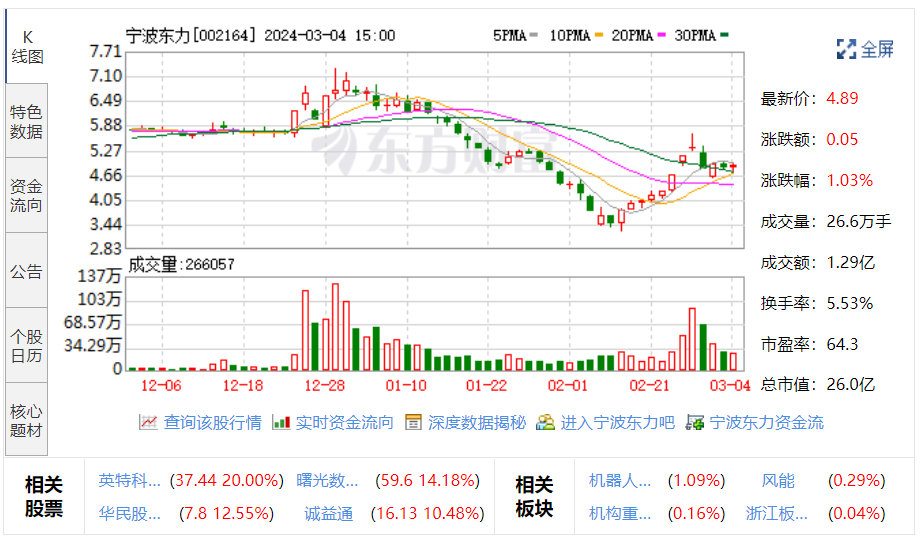Click the 01-22 date axis label
Image resolution: width=920 pixels, height=539 pixels.
point(486,385)
